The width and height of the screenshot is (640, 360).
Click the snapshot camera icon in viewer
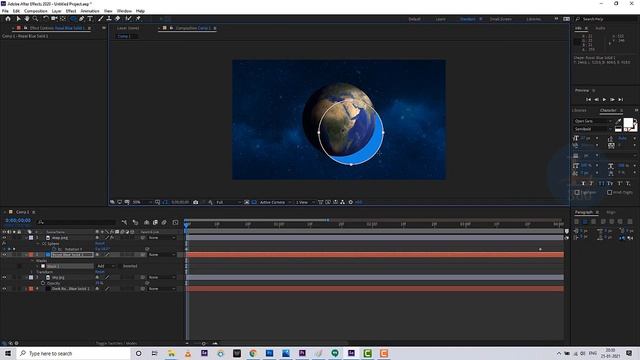(x=196, y=202)
